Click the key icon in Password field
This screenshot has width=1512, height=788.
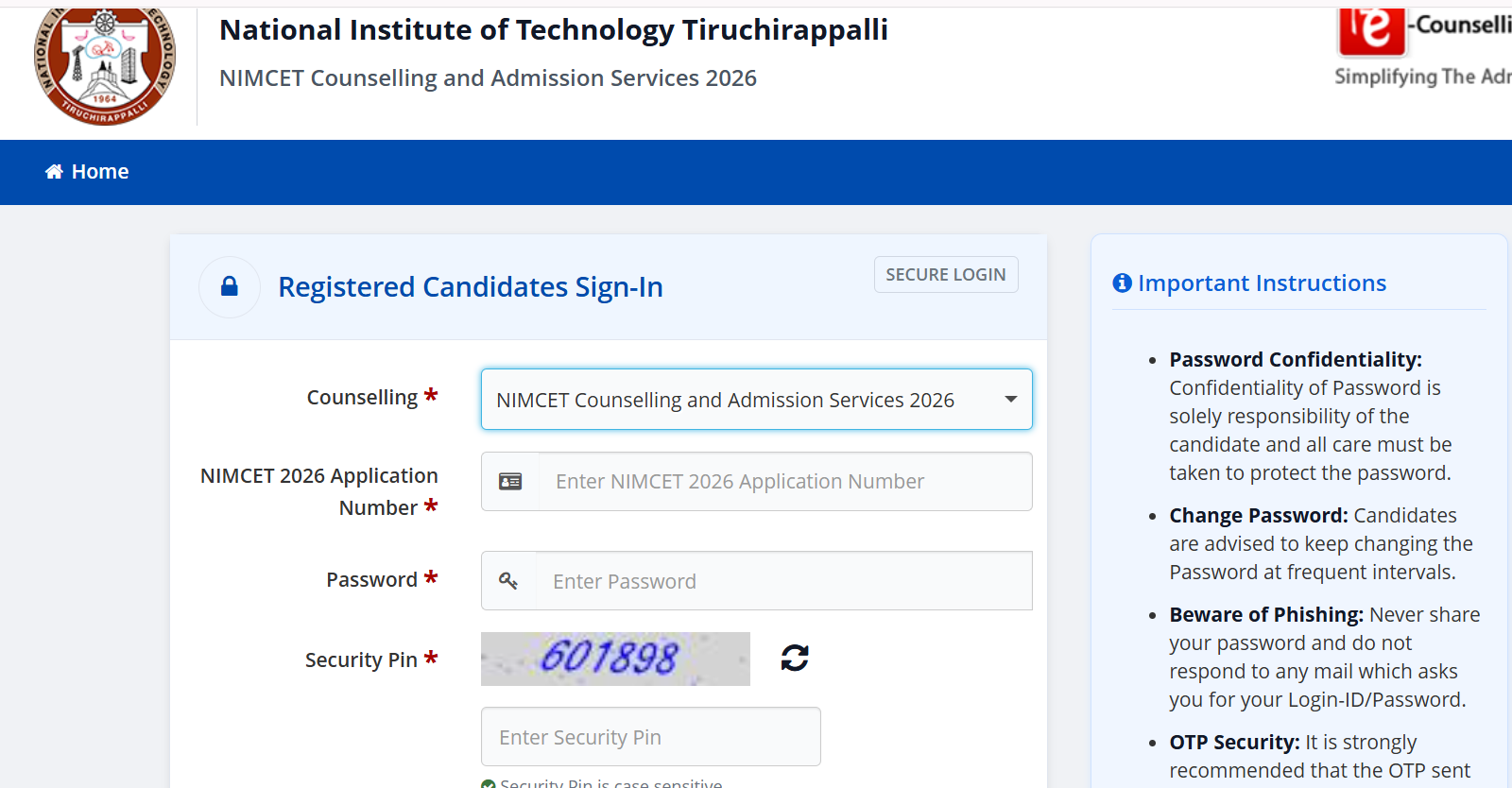pyautogui.click(x=508, y=581)
